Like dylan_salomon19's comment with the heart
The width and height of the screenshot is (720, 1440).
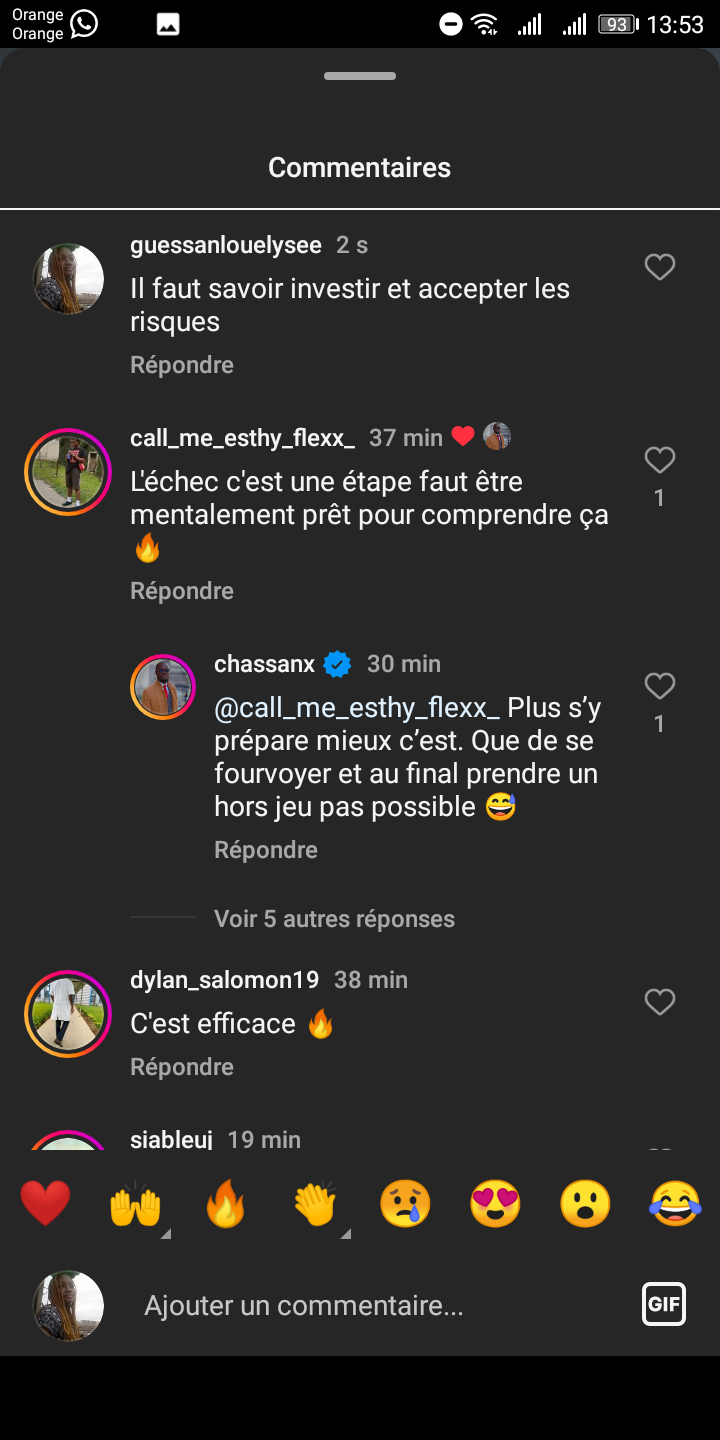point(659,1002)
